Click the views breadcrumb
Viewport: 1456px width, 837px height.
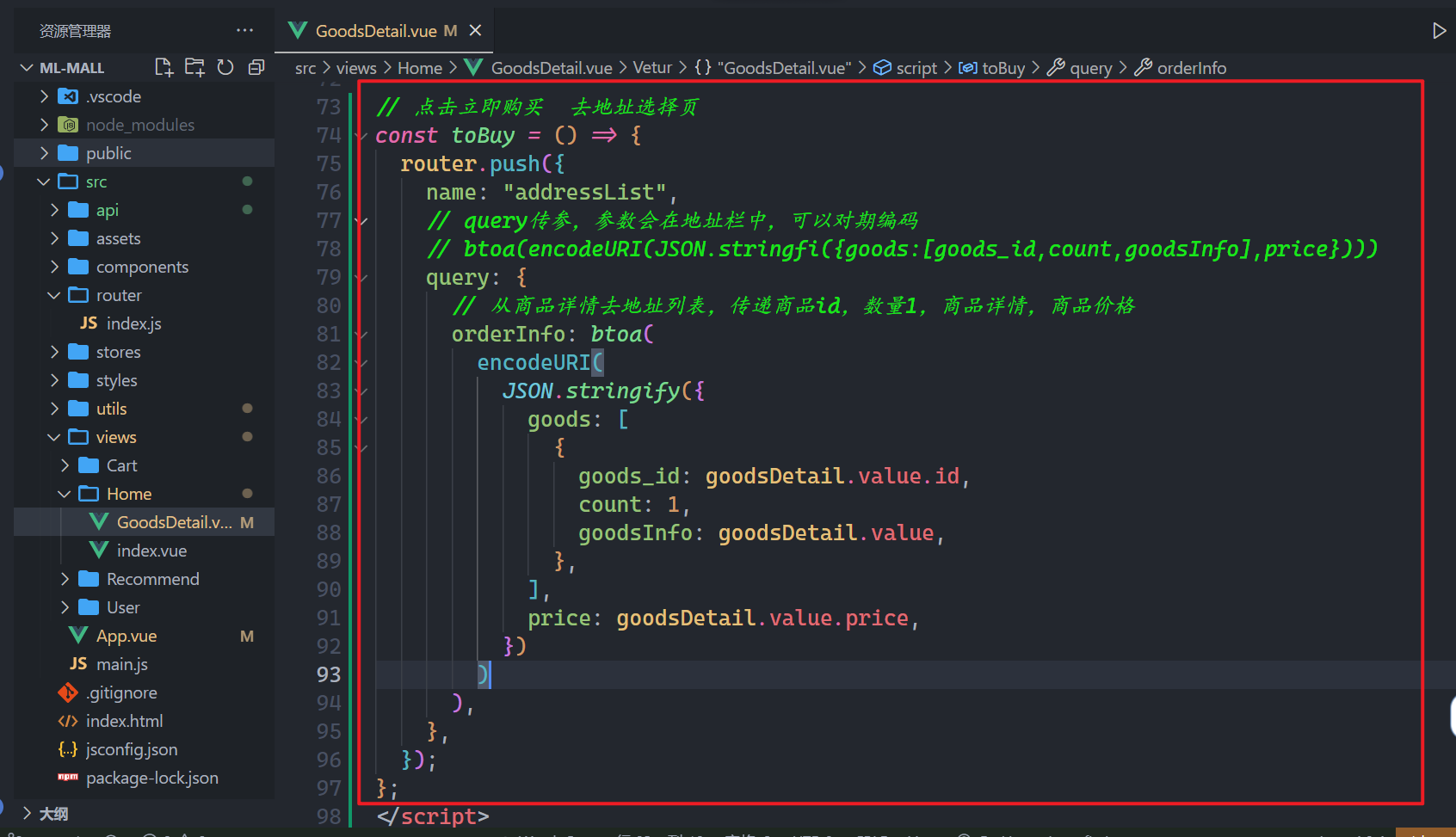[x=356, y=68]
